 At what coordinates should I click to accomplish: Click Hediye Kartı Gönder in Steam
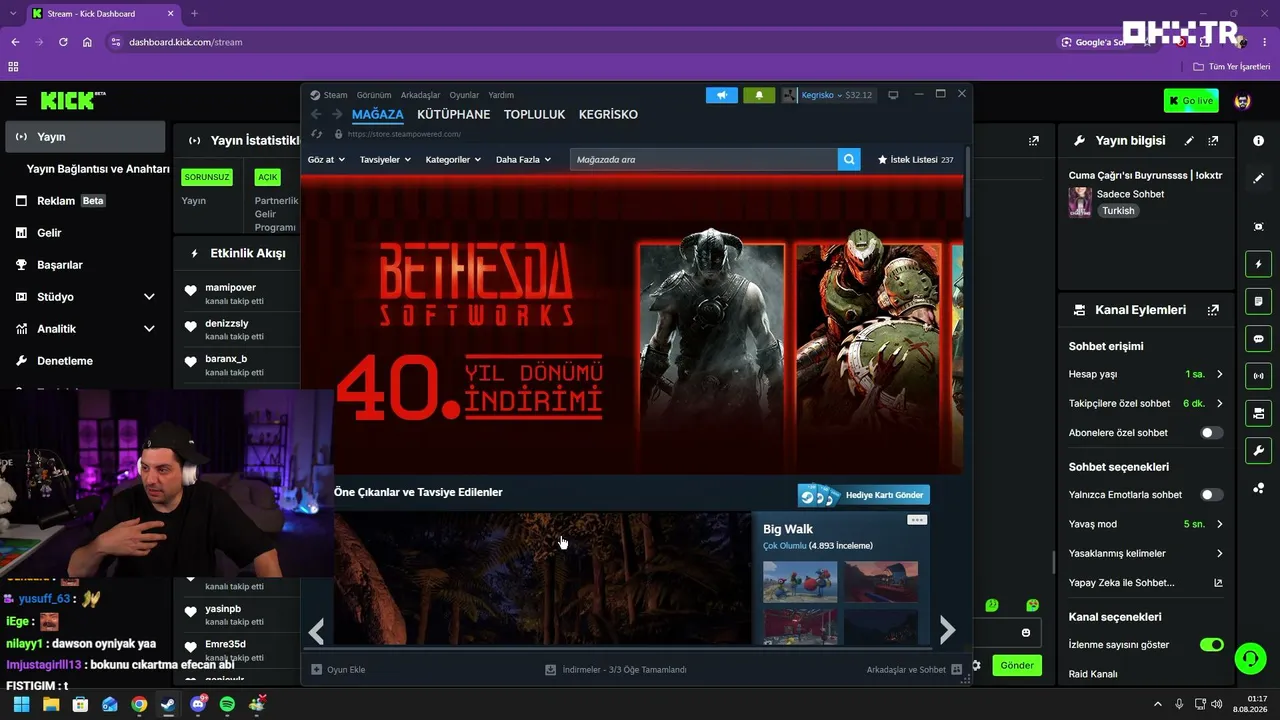[864, 495]
